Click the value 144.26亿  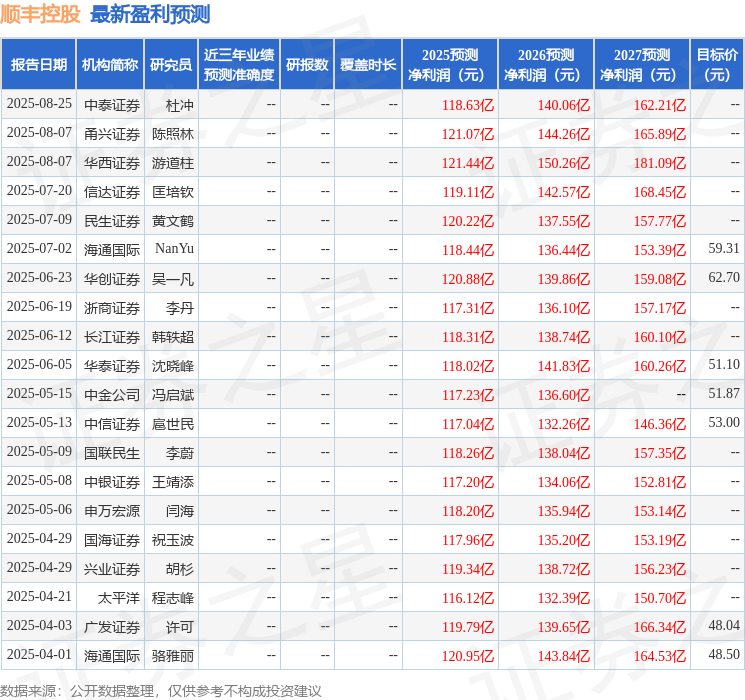tap(564, 134)
